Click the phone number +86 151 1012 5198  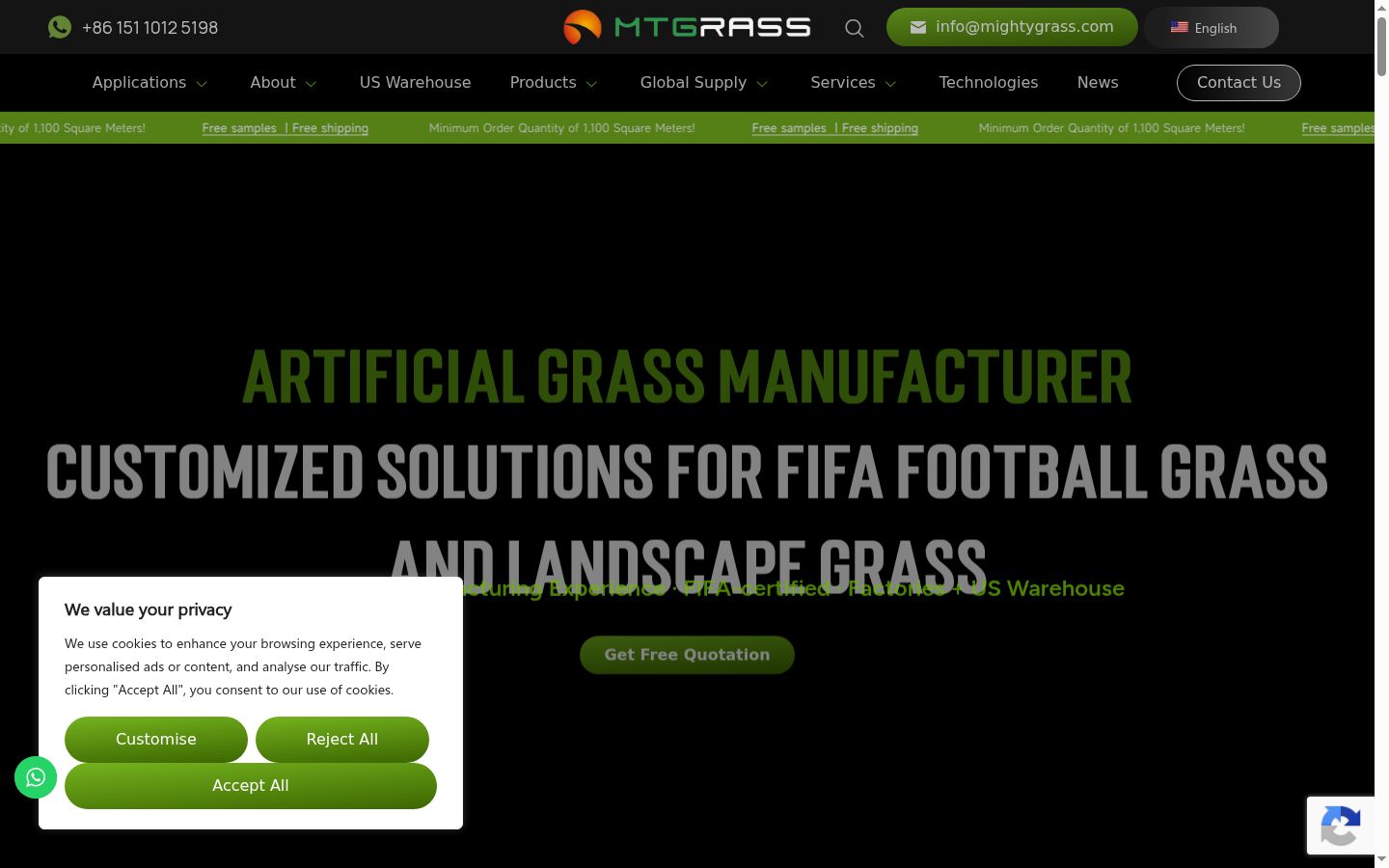point(150,28)
